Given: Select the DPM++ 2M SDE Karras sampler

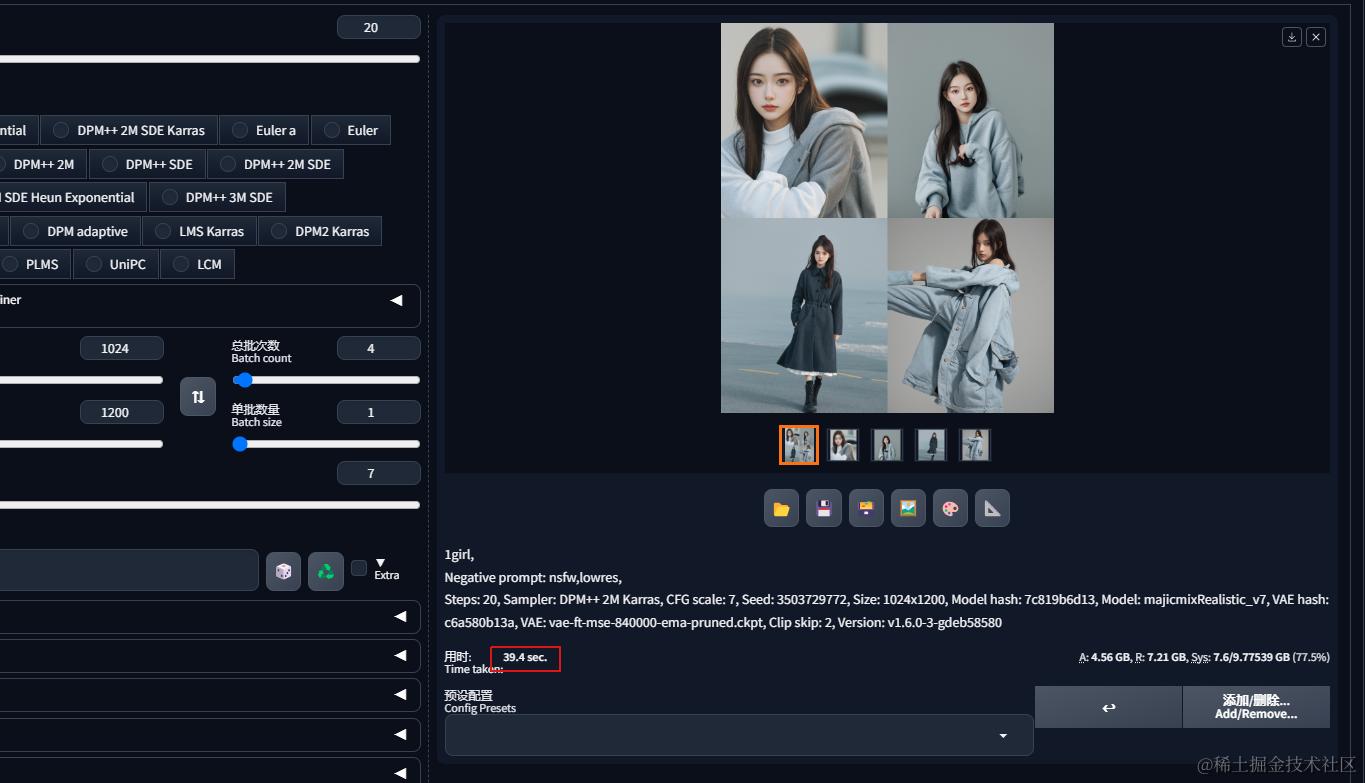Looking at the screenshot, I should tap(129, 130).
